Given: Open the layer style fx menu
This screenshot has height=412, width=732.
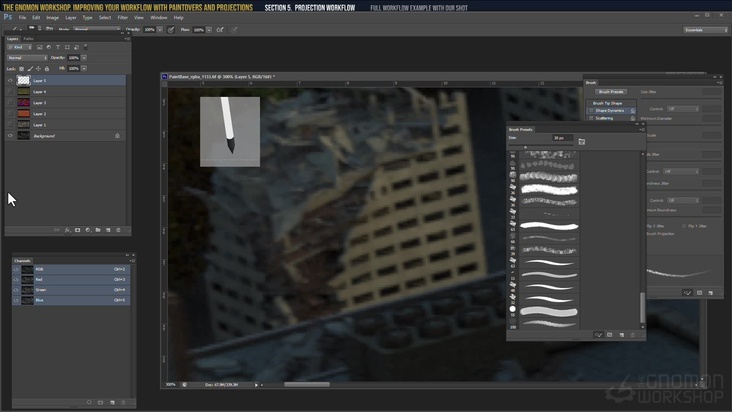Looking at the screenshot, I should (x=67, y=230).
